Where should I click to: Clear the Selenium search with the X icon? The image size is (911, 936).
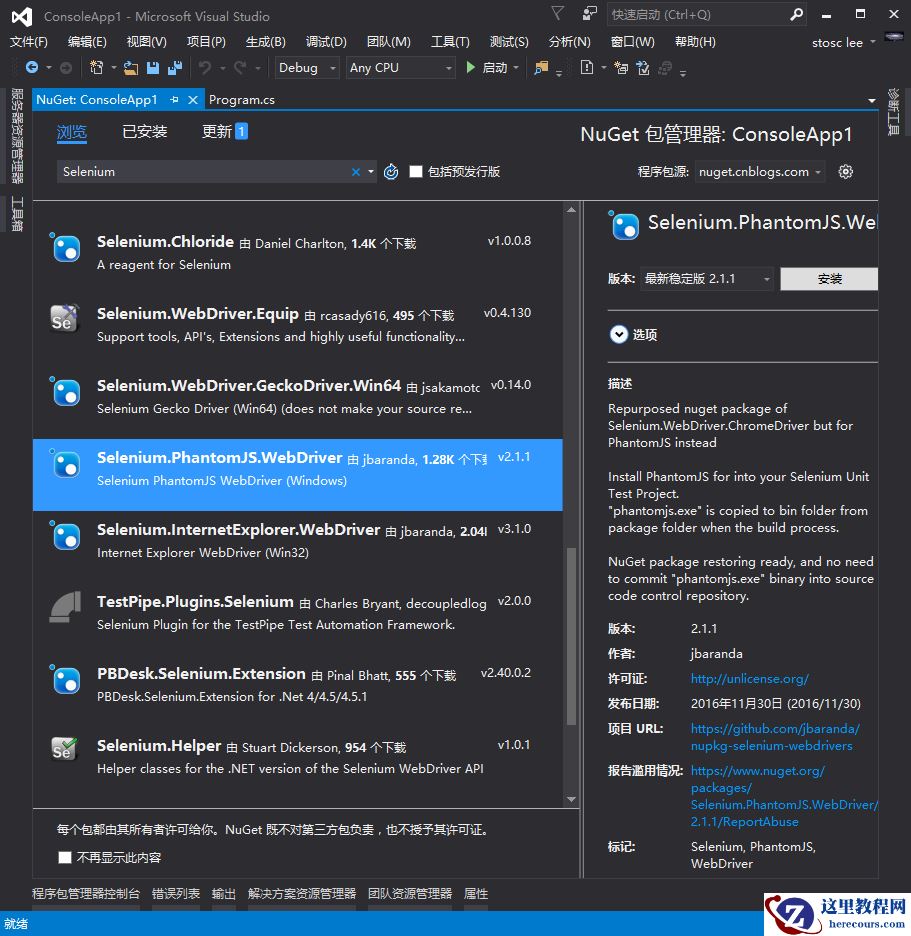[356, 172]
